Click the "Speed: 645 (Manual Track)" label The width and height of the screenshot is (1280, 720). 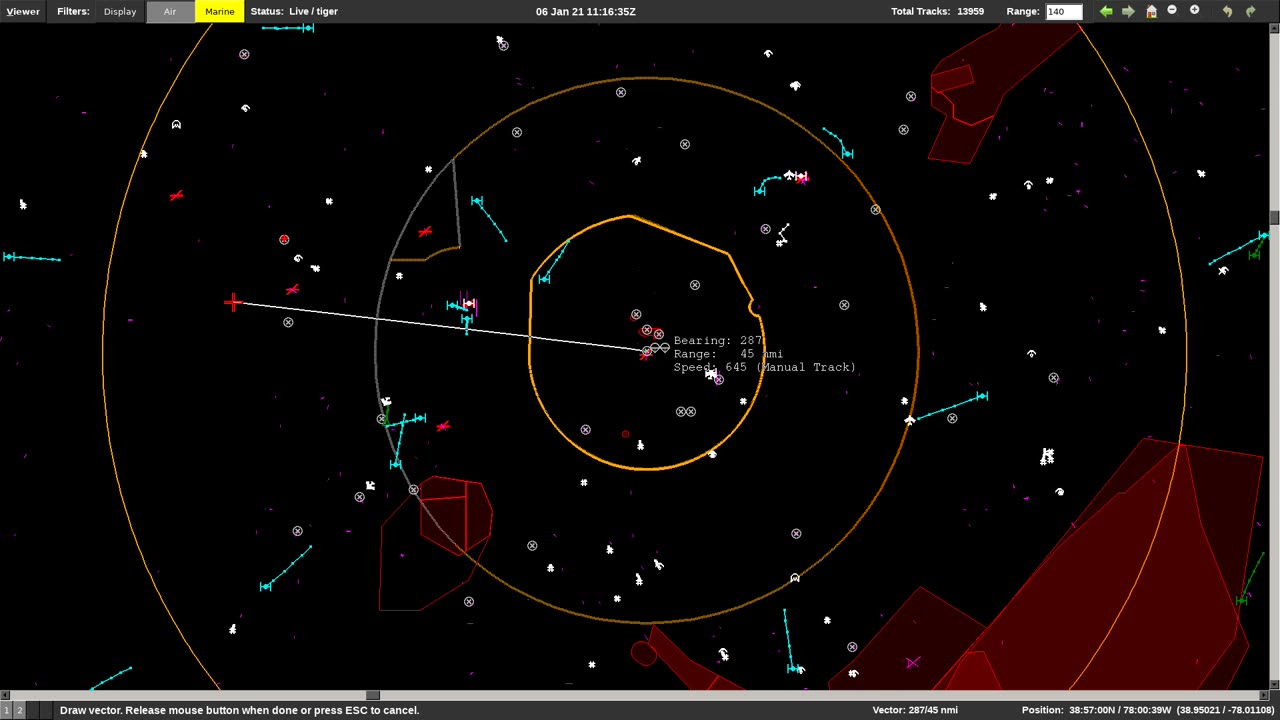[x=764, y=367]
